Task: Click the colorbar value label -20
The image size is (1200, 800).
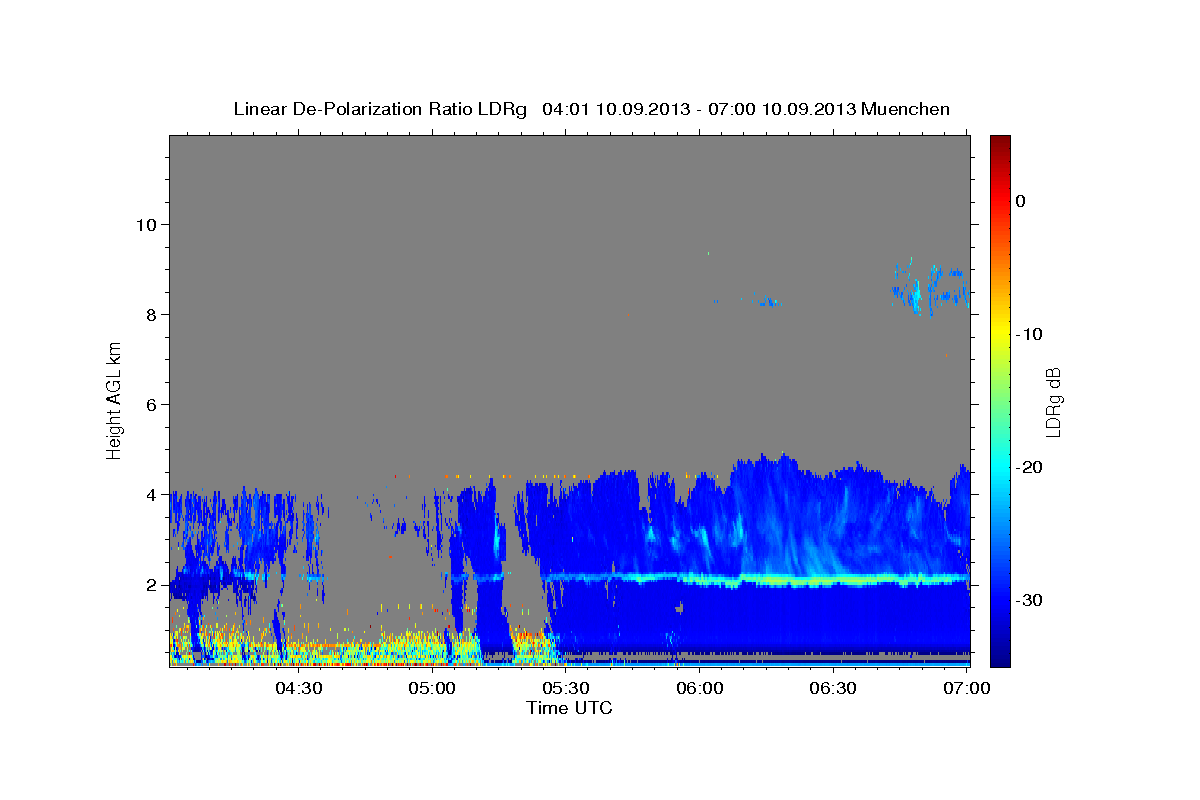Action: click(1031, 467)
